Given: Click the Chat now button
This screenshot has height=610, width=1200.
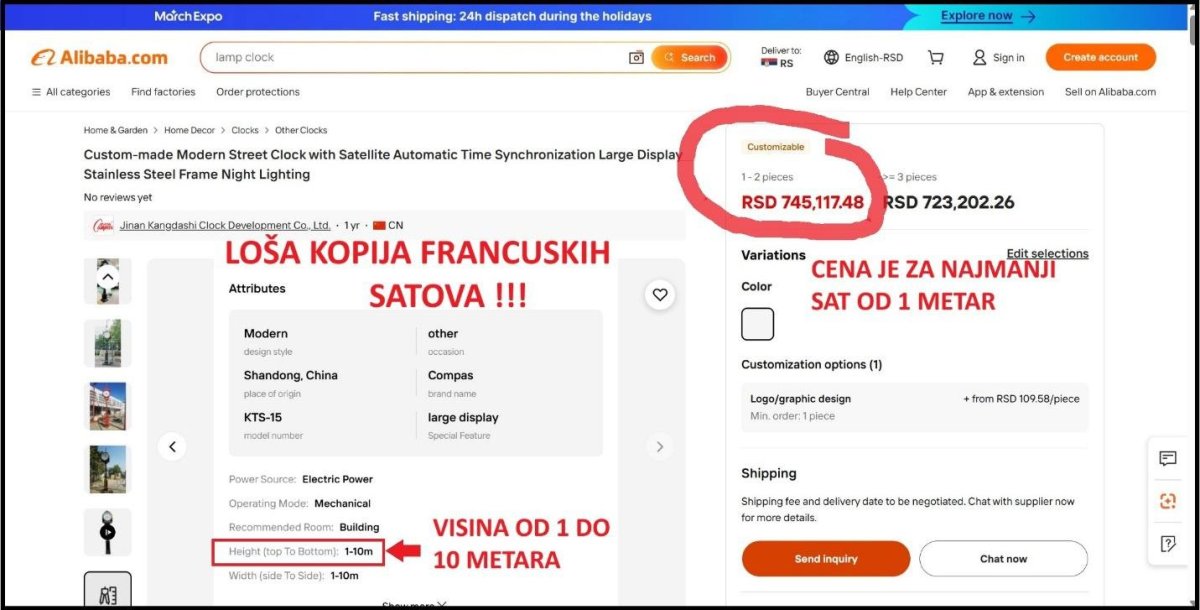Looking at the screenshot, I should [x=1003, y=559].
